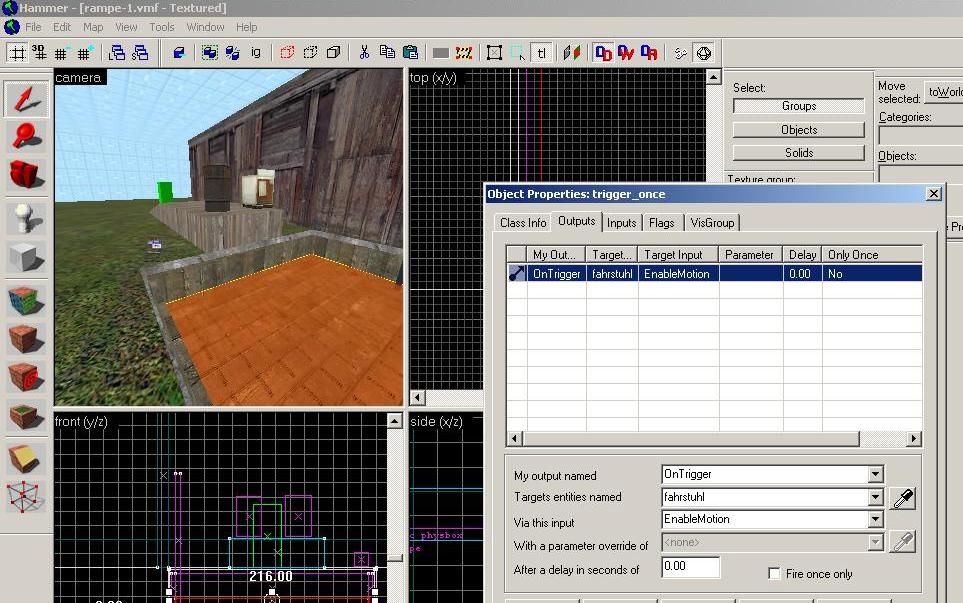Toggle the 2D grid button
963x603 pixels.
click(x=18, y=53)
